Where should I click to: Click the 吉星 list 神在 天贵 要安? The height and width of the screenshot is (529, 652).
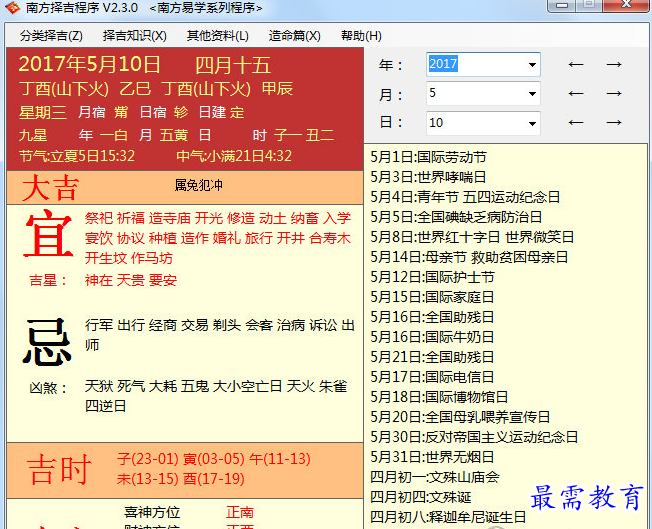coord(131,280)
